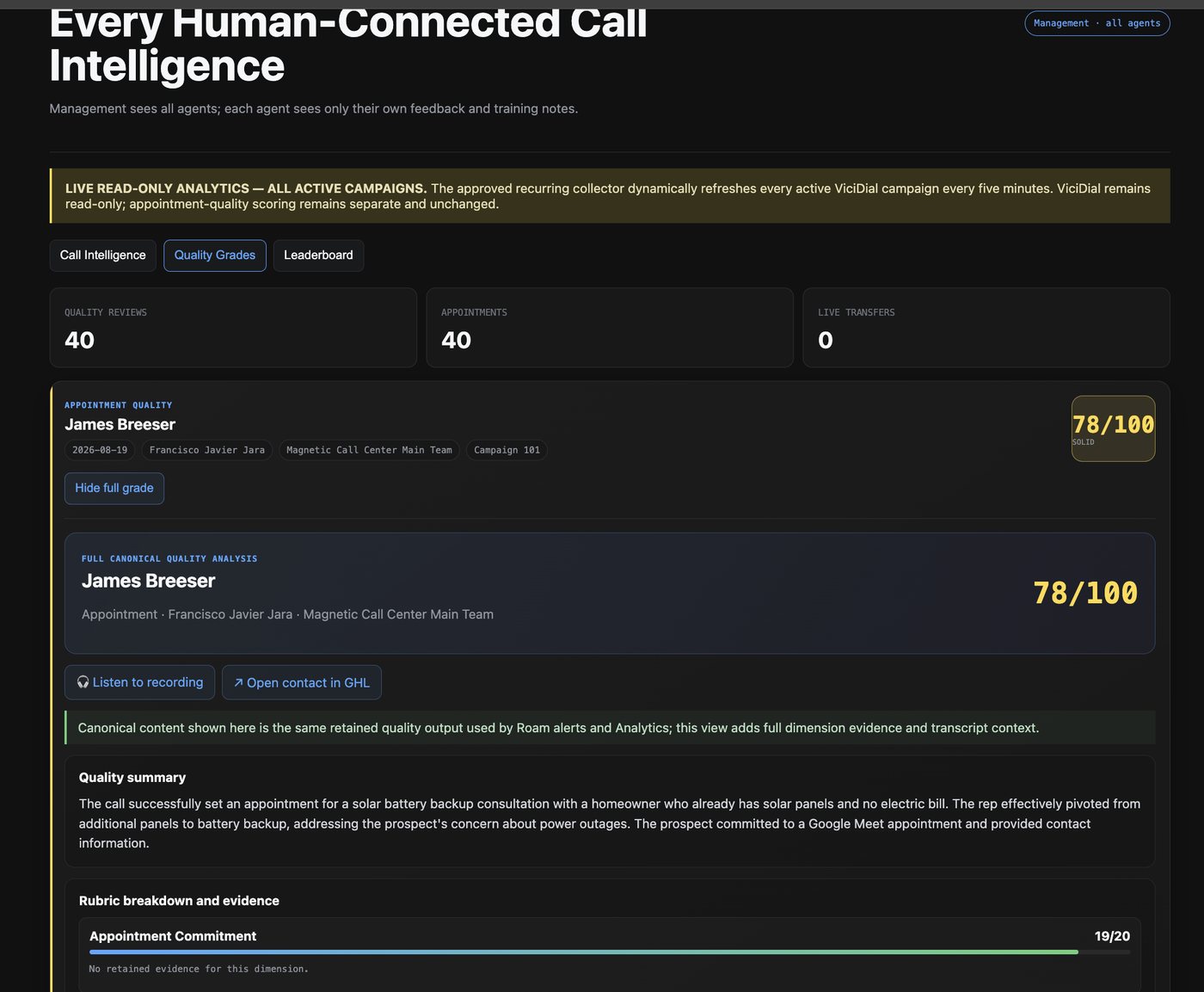Click the Magnetic Call Center Main Team chip
The image size is (1204, 992).
pyautogui.click(x=369, y=450)
